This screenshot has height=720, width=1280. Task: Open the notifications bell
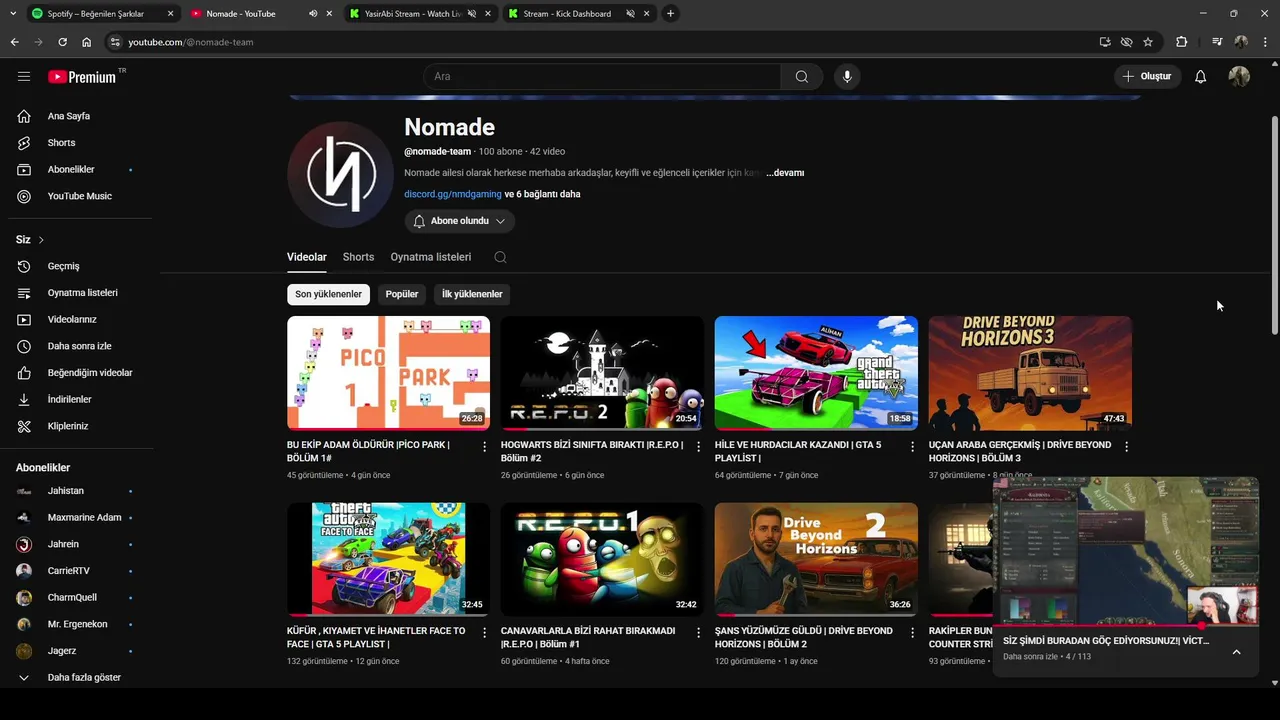pos(1200,77)
